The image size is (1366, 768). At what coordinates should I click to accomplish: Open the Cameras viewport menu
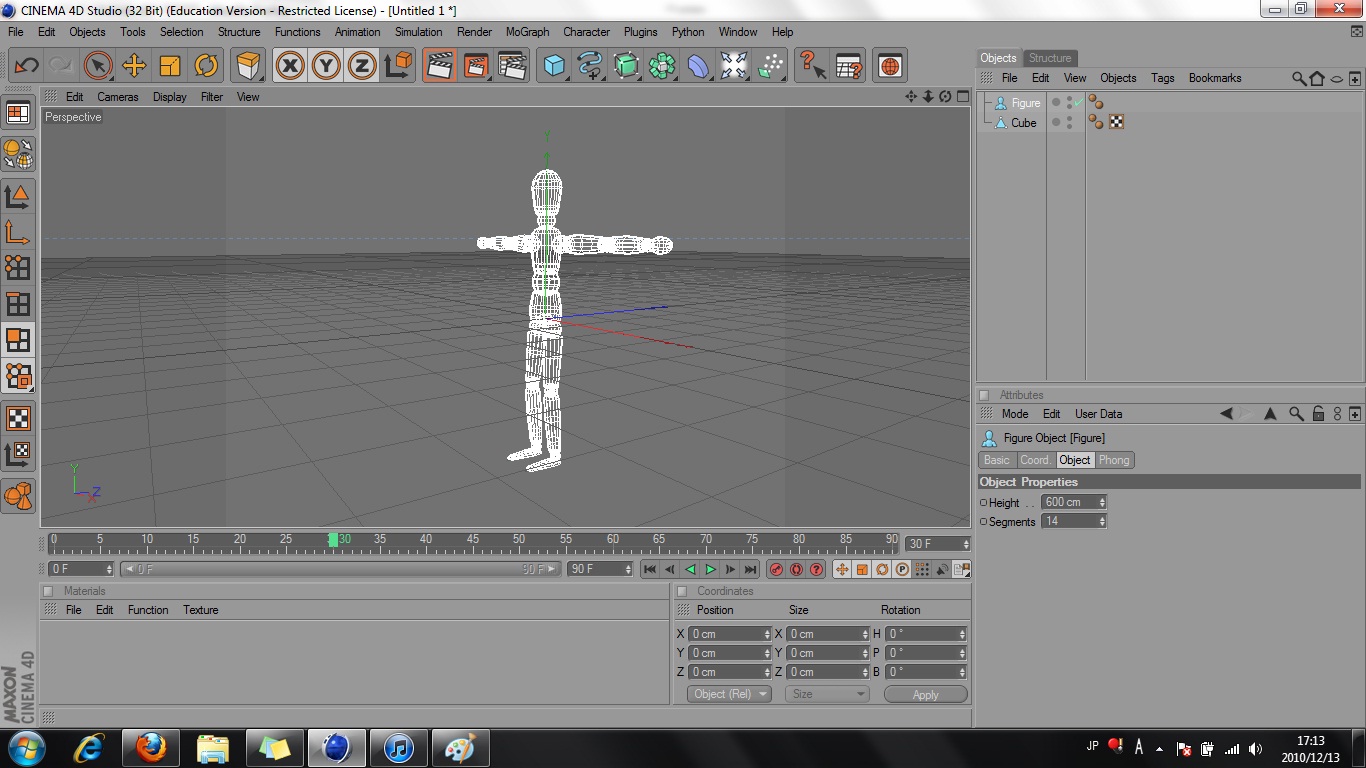(x=118, y=97)
